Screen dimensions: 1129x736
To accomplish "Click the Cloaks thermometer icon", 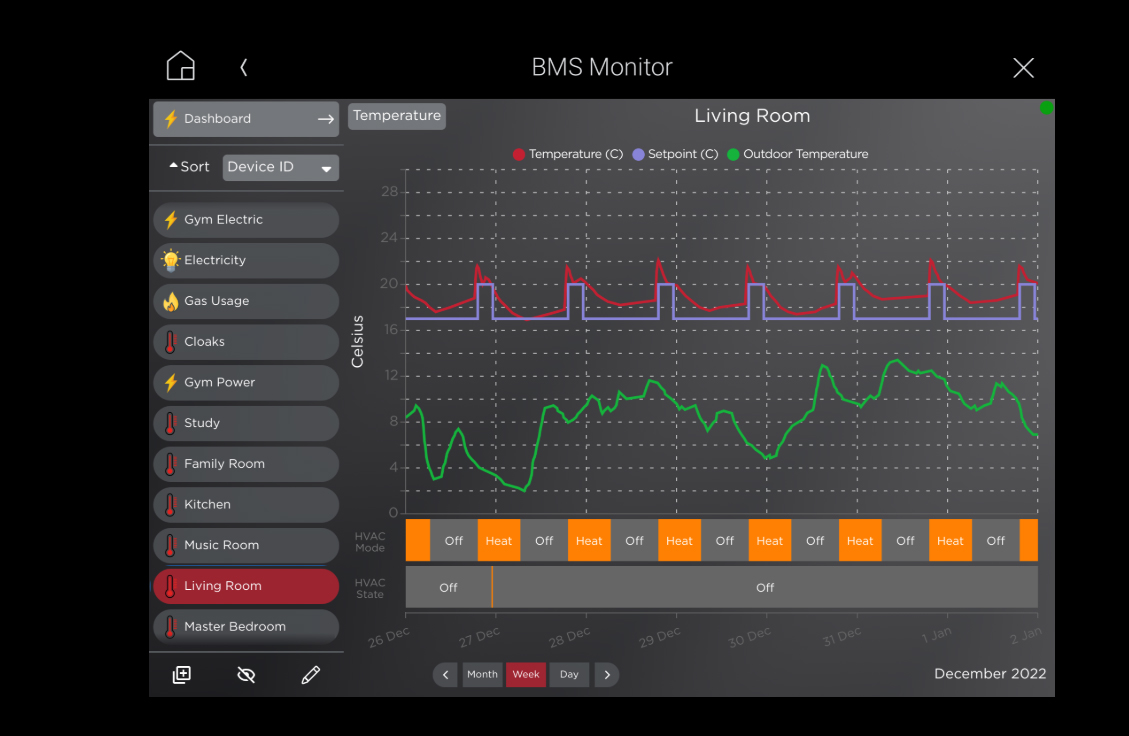I will click(x=171, y=342).
